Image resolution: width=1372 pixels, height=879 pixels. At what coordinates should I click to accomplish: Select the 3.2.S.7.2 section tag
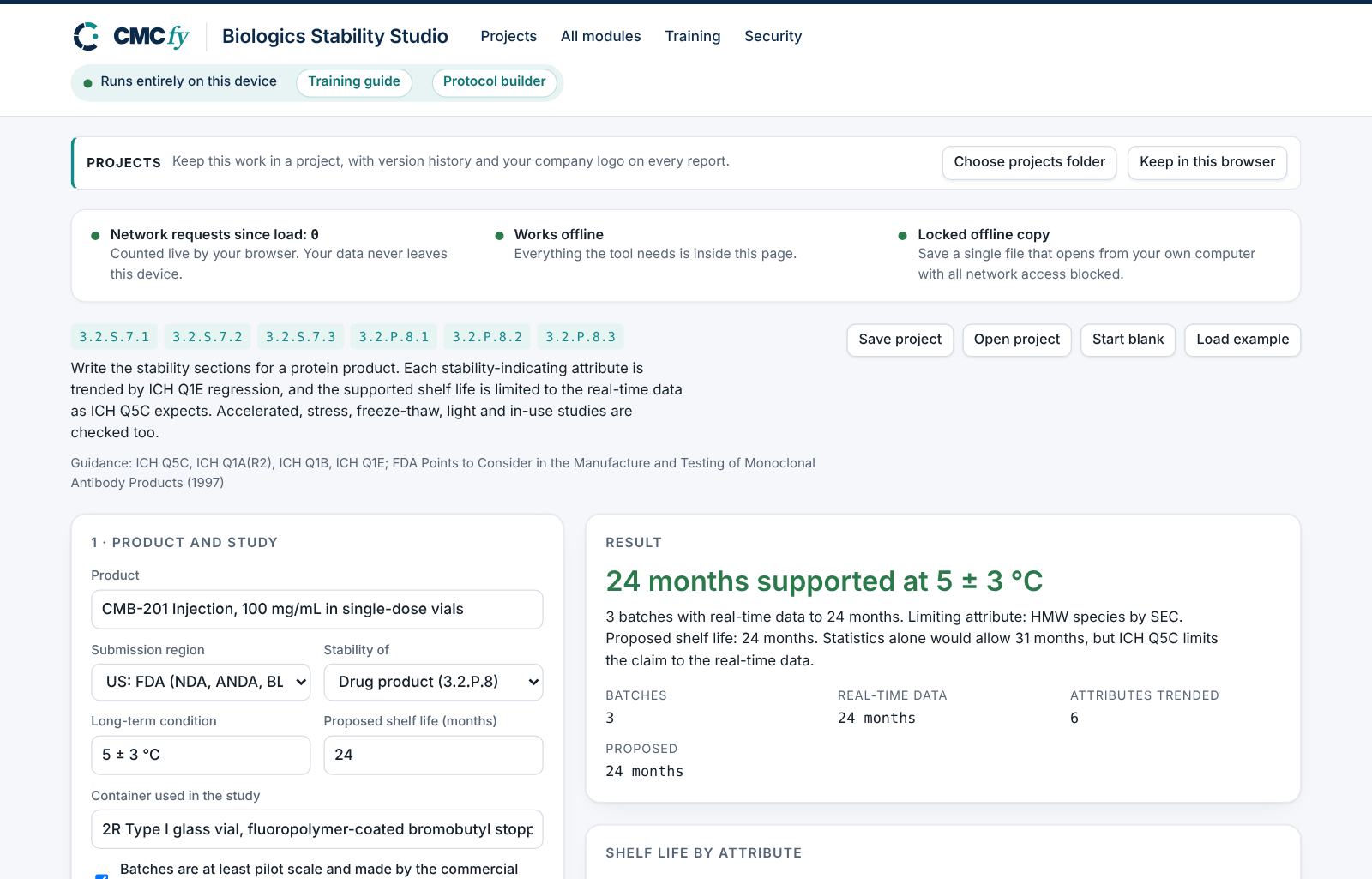click(x=208, y=337)
